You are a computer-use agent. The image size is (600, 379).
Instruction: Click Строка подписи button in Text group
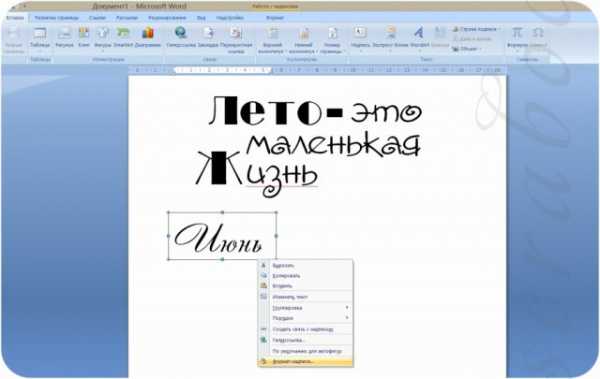[476, 29]
